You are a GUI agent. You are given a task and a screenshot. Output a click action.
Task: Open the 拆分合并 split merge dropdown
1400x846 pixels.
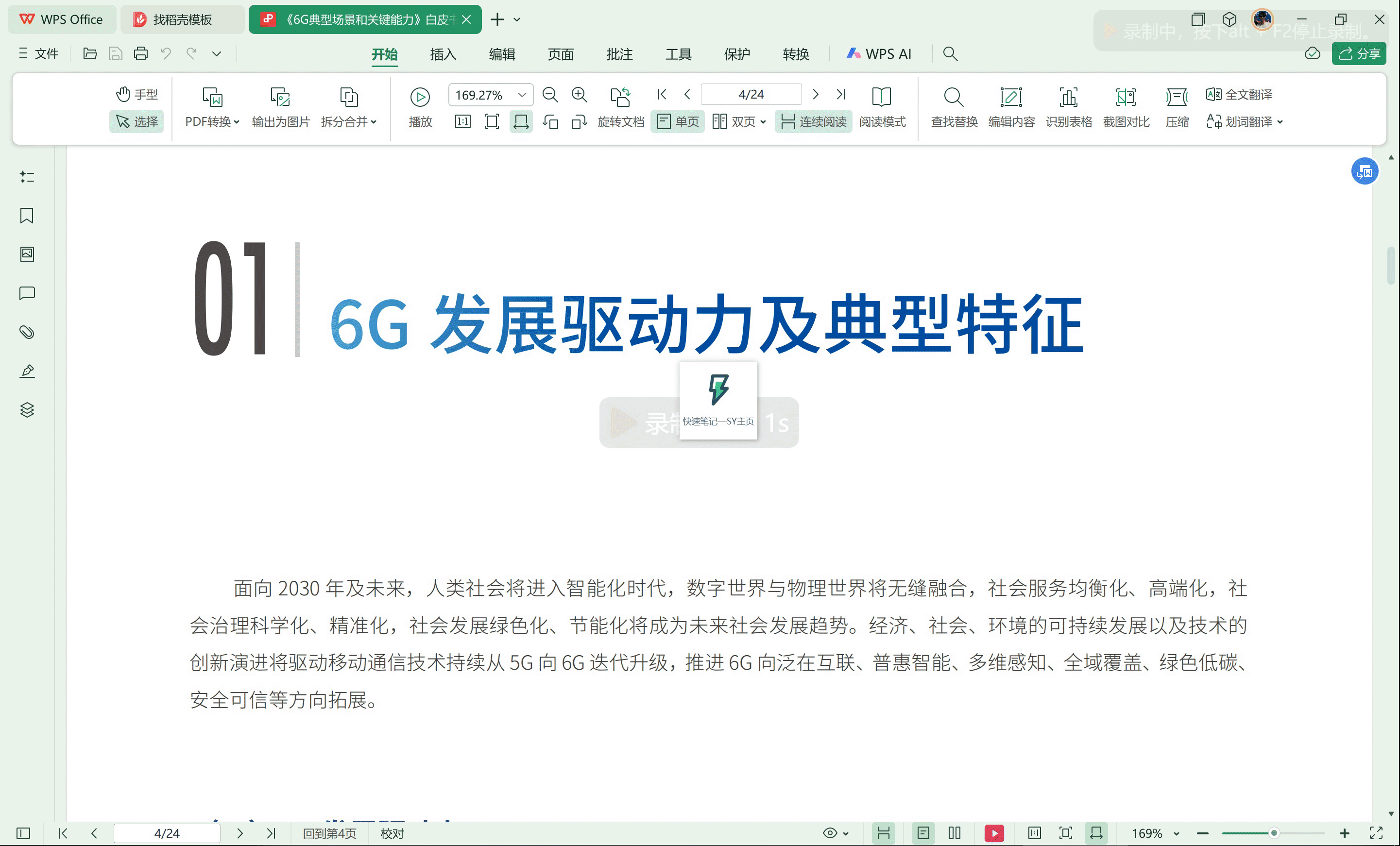(x=348, y=121)
